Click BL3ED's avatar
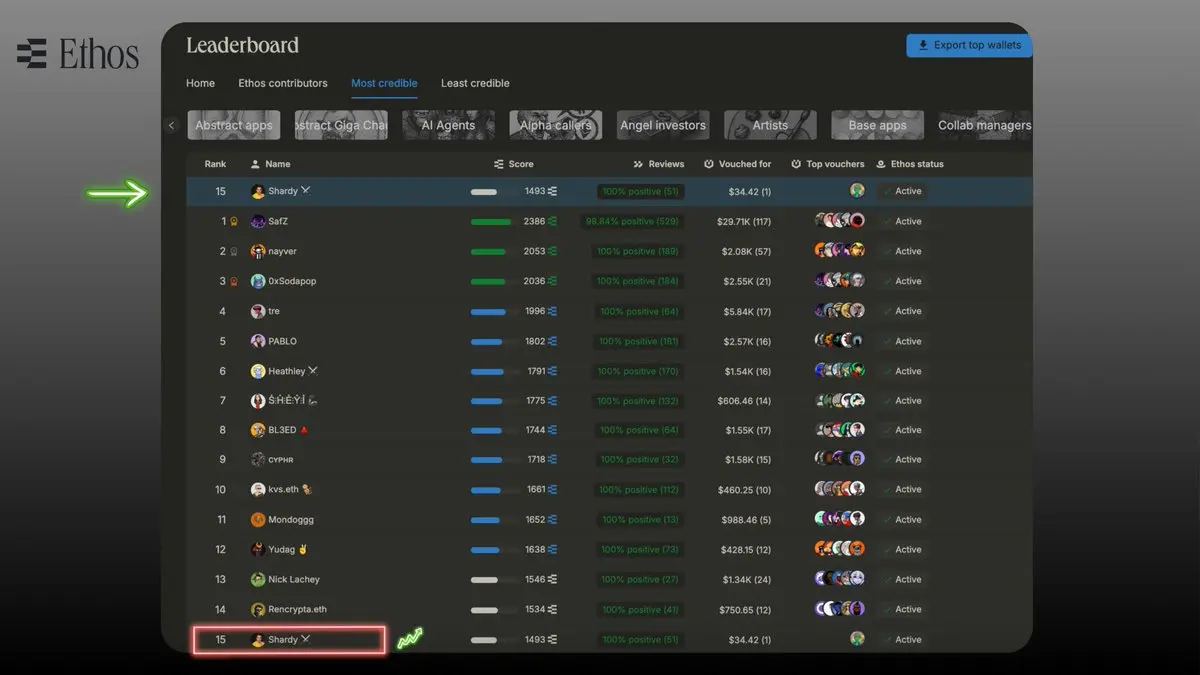The height and width of the screenshot is (675, 1200). click(x=258, y=430)
